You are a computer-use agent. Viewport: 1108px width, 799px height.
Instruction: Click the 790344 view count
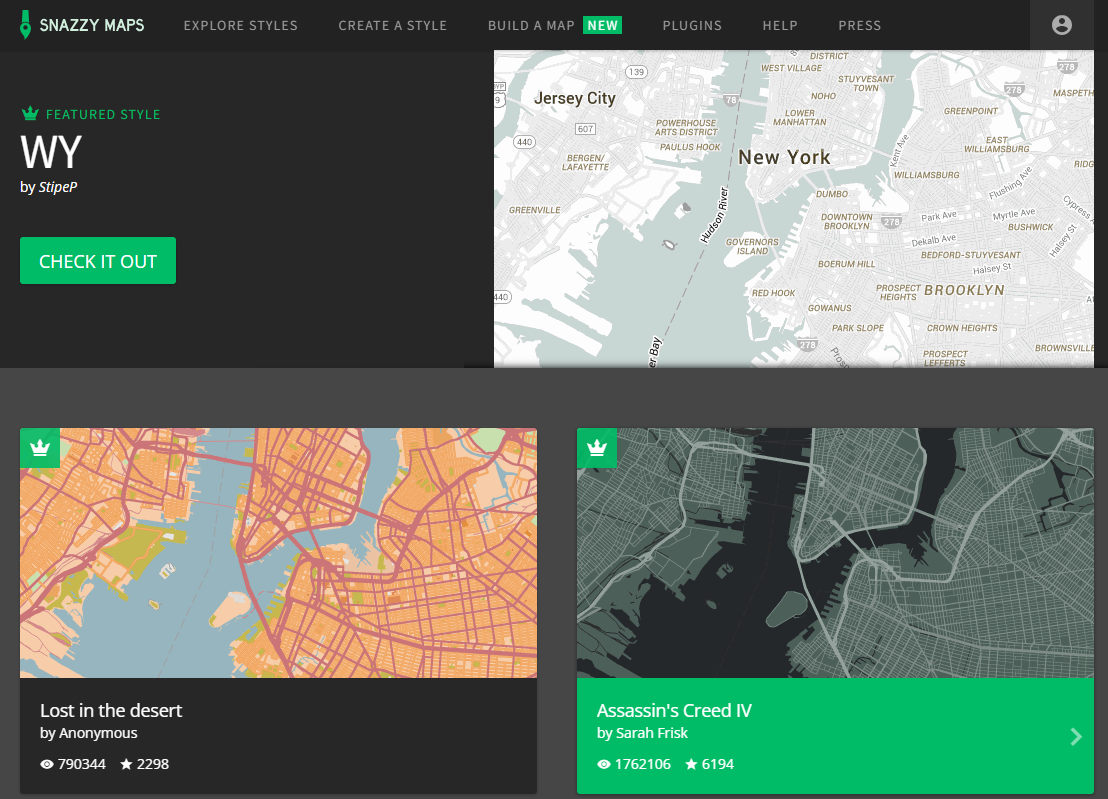[x=82, y=764]
